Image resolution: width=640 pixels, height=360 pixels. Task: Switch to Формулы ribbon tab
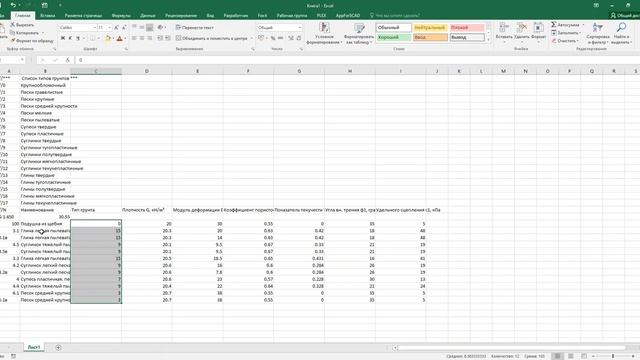(121, 16)
